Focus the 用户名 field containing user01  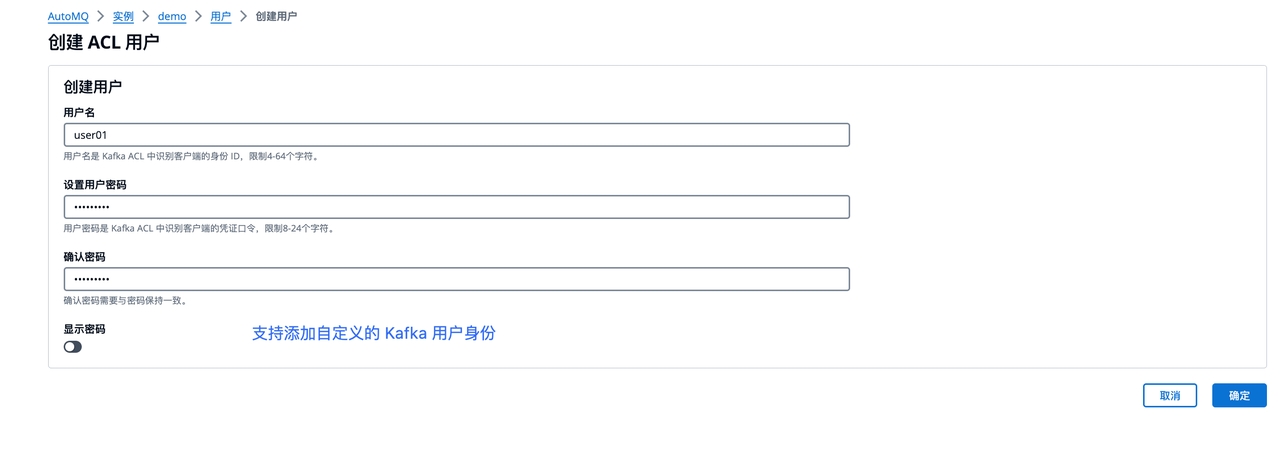[456, 135]
